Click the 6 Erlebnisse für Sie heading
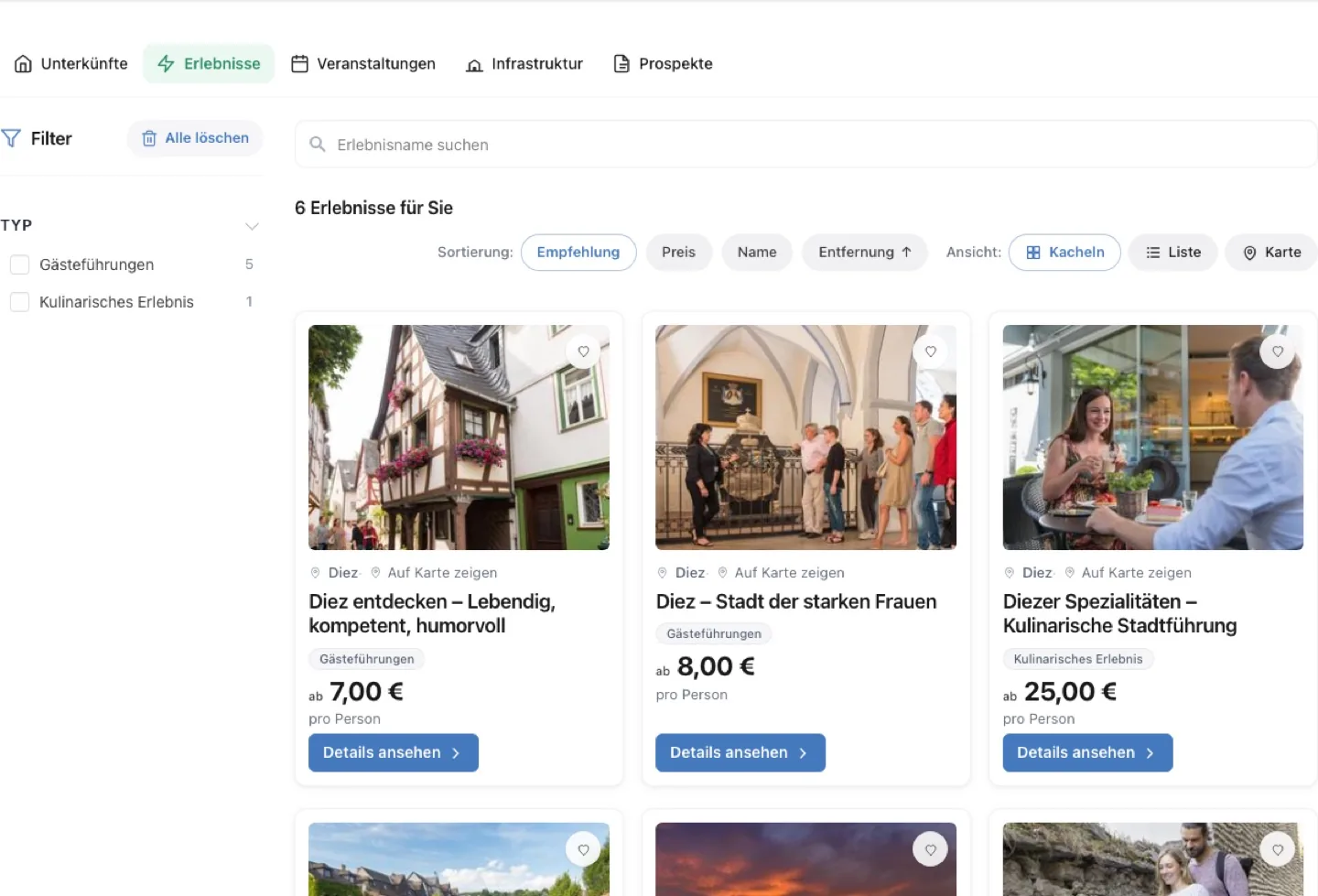1318x896 pixels. tap(373, 209)
